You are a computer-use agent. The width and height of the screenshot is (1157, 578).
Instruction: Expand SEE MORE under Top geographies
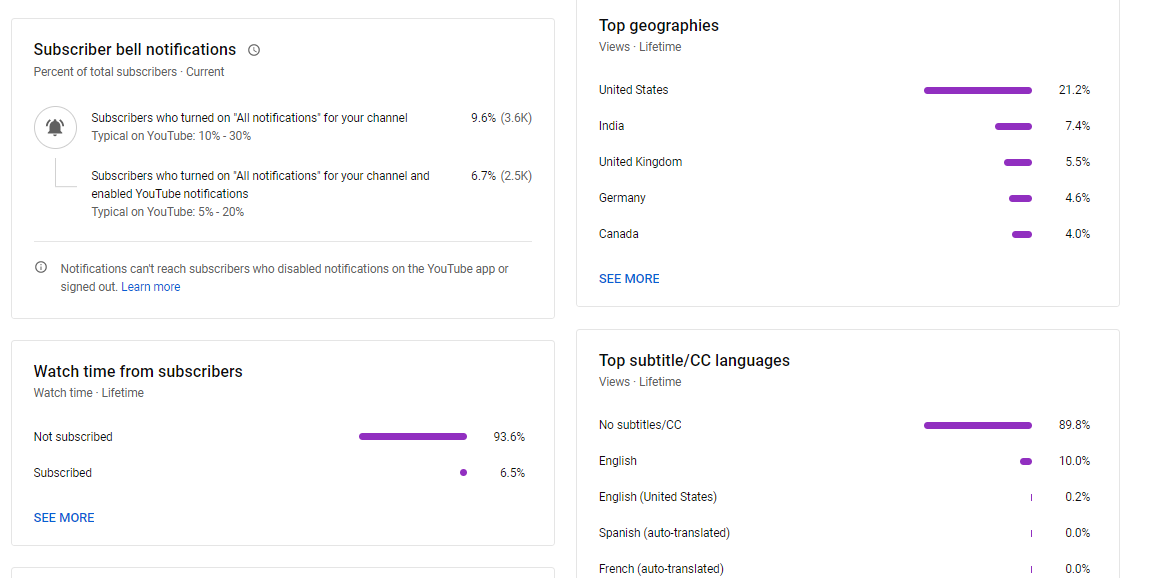tap(629, 279)
